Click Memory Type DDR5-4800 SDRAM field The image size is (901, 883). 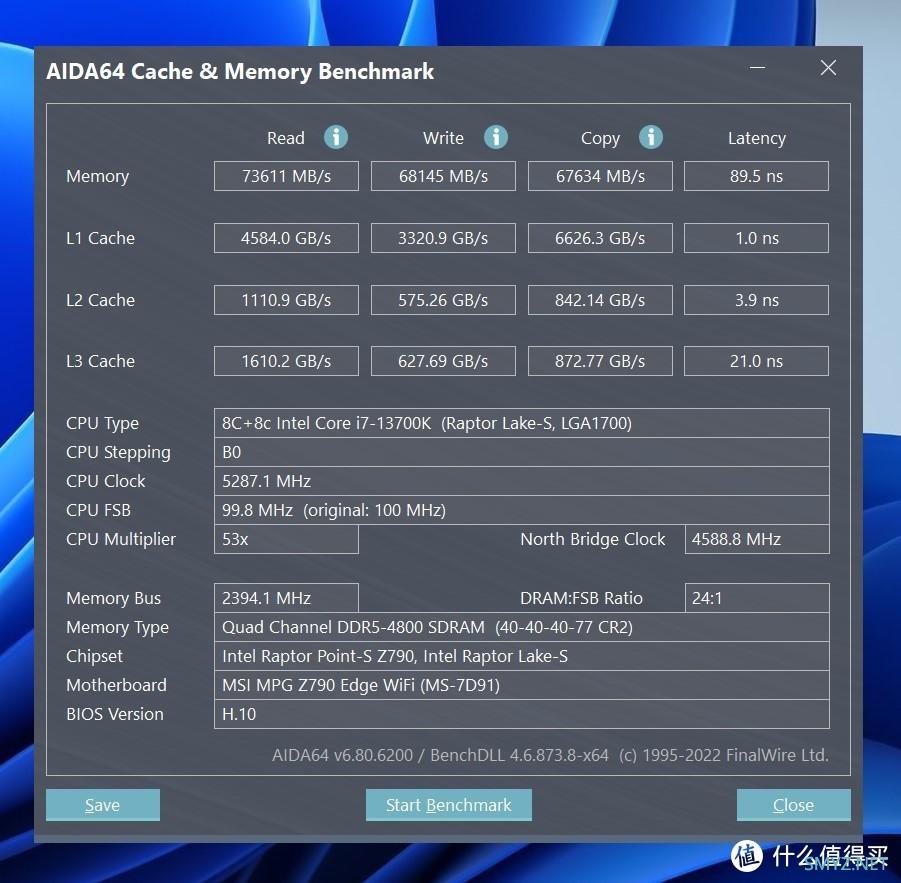click(x=522, y=627)
